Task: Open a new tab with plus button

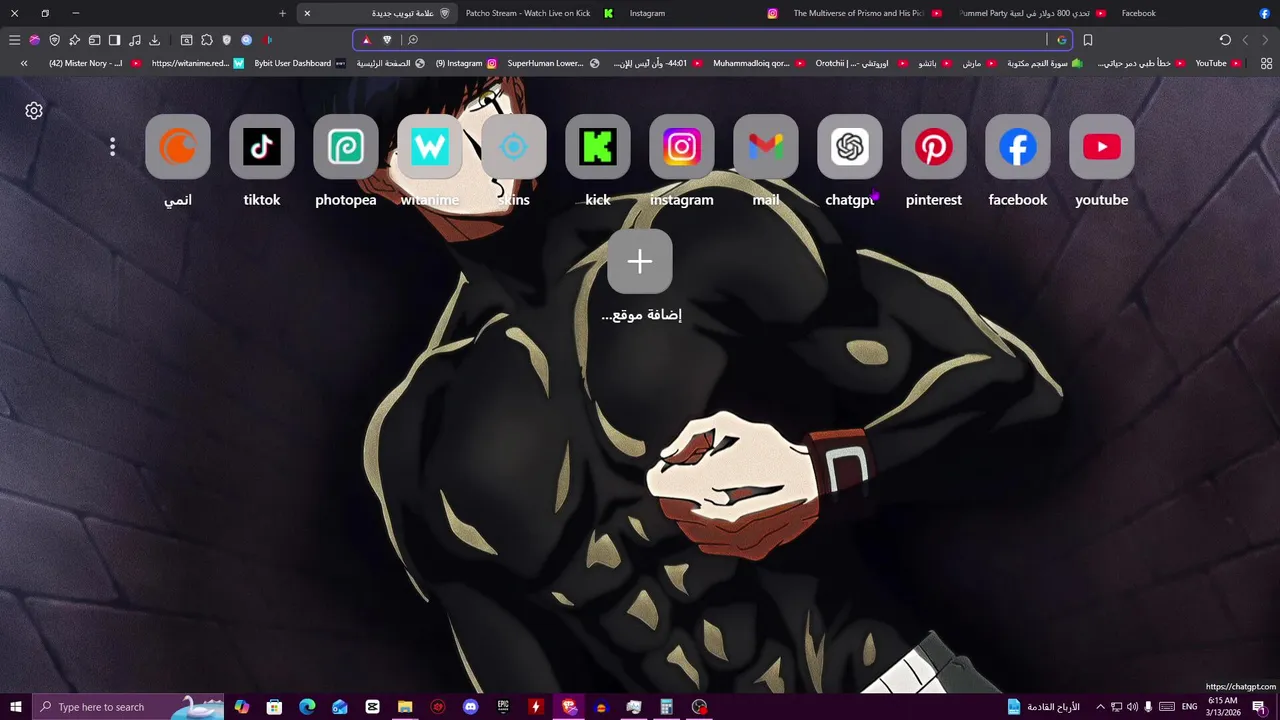Action: click(x=282, y=13)
